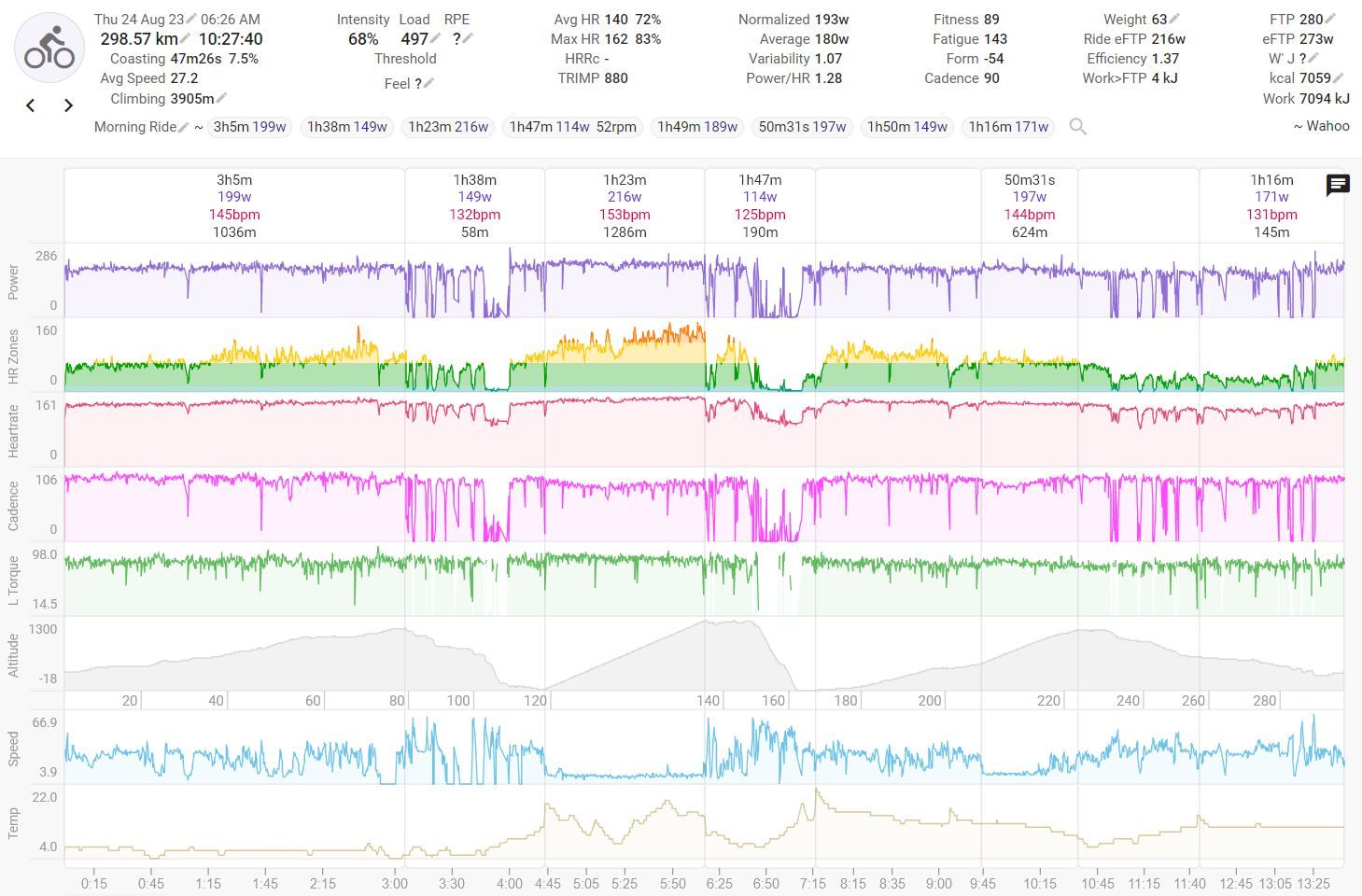The image size is (1362, 896).
Task: Select the 3h5m 199w interval chip
Action: (249, 127)
